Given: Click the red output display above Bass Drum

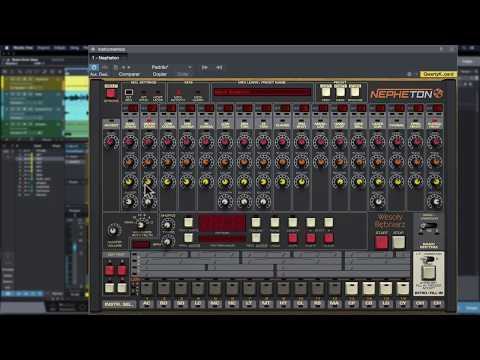Looking at the screenshot, I should (133, 108).
